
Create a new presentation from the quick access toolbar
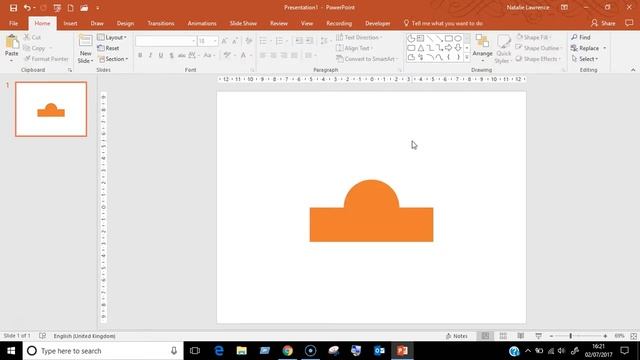pos(71,8)
